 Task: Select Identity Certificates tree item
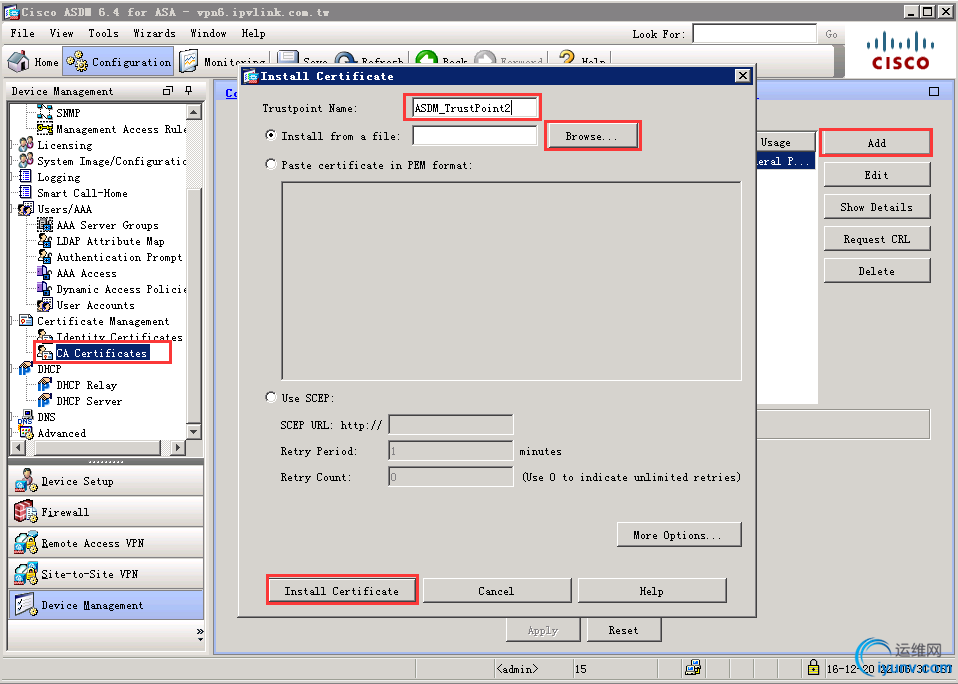tap(119, 337)
